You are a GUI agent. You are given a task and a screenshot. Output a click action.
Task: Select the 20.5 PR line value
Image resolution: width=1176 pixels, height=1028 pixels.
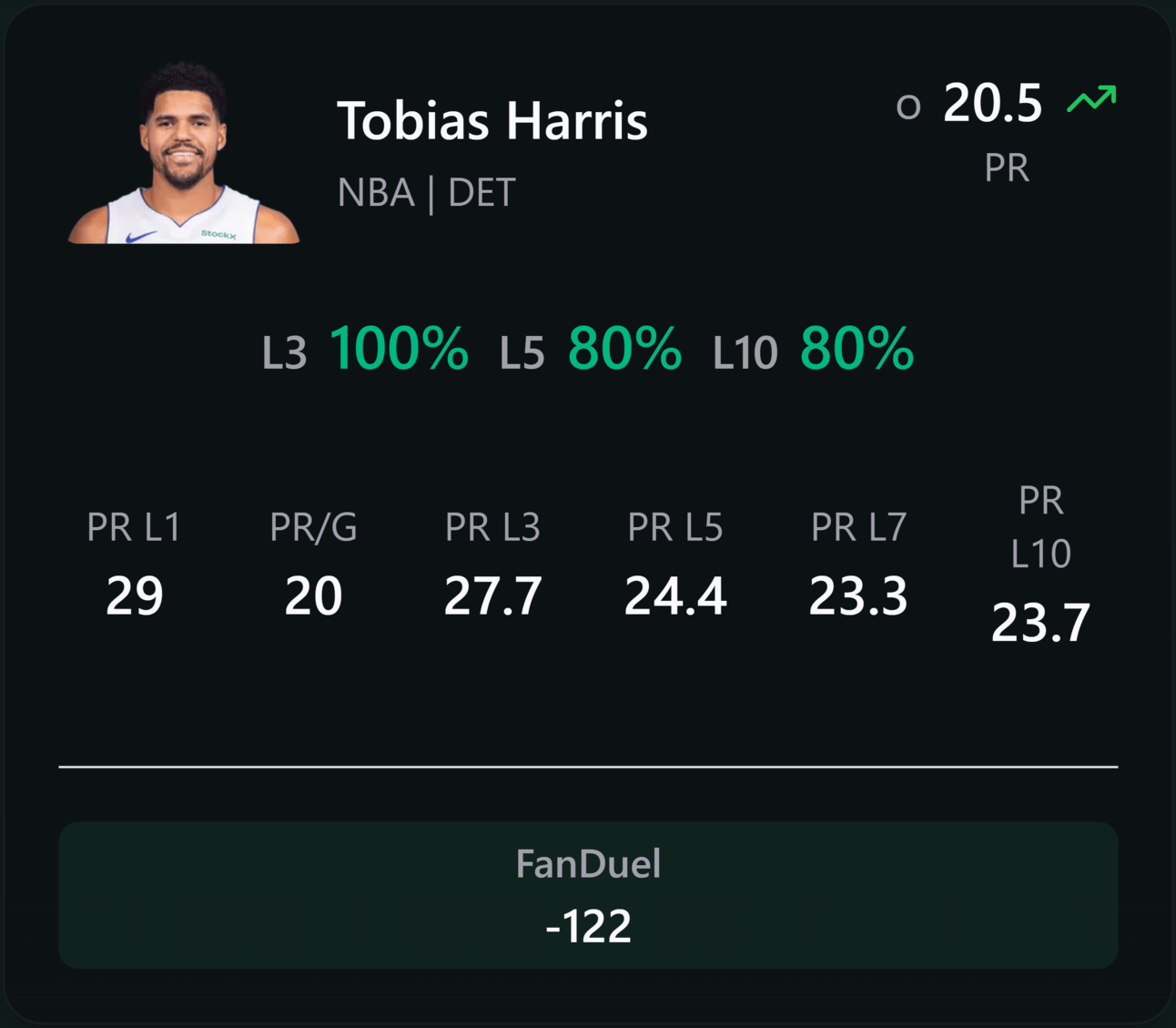[x=992, y=102]
